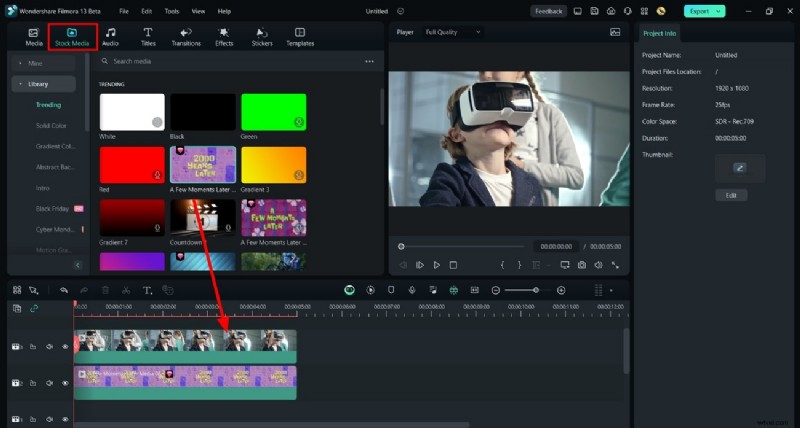Click the camera snapshot icon
Viewport: 800px width, 428px height.
point(582,265)
